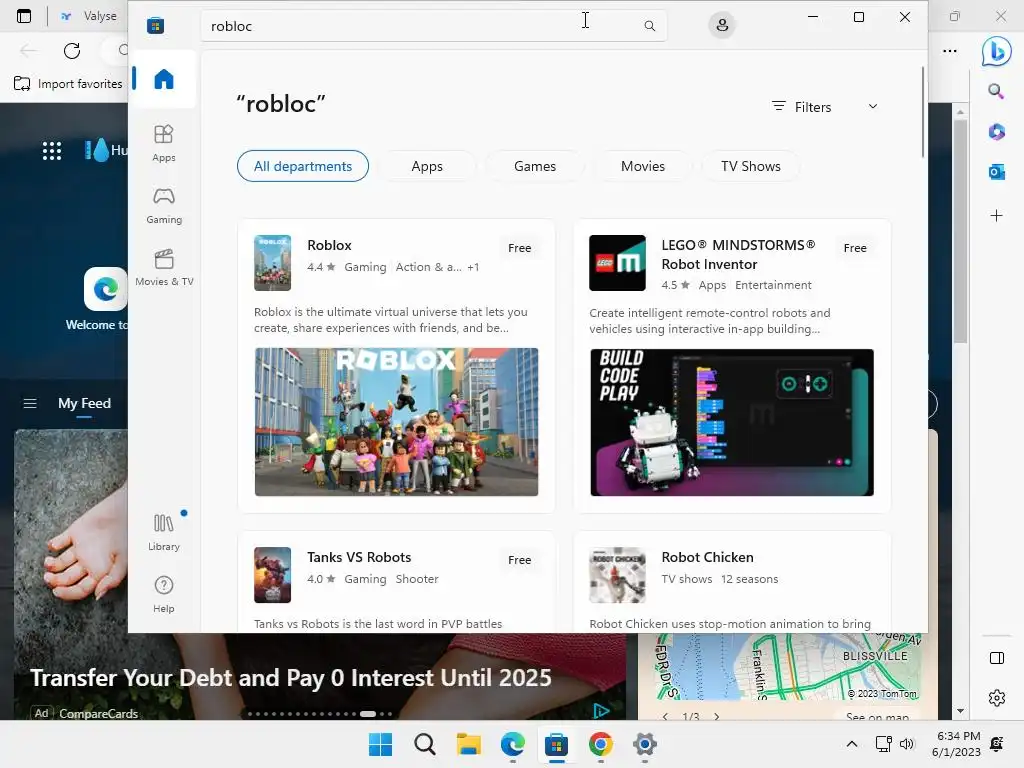
Task: Open the Build Code Play banner image
Action: coord(731,422)
